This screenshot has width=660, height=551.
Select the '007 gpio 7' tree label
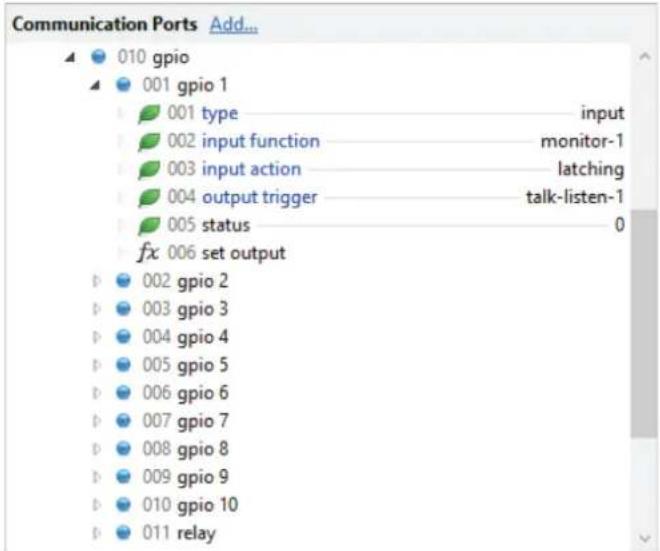[185, 421]
